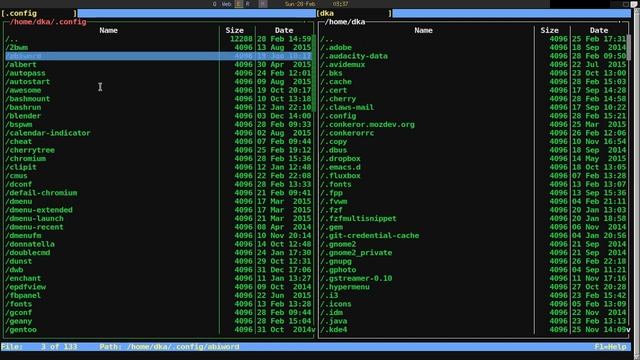Click the Path: /home/dka/.config/abiword status text
Screen dimensions: 640x360
[x=169, y=347]
